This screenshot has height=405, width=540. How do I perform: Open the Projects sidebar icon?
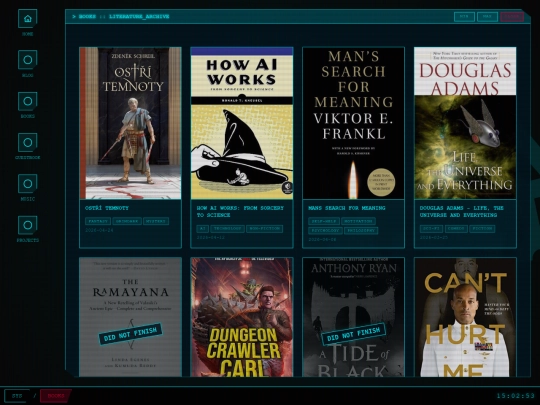28,225
